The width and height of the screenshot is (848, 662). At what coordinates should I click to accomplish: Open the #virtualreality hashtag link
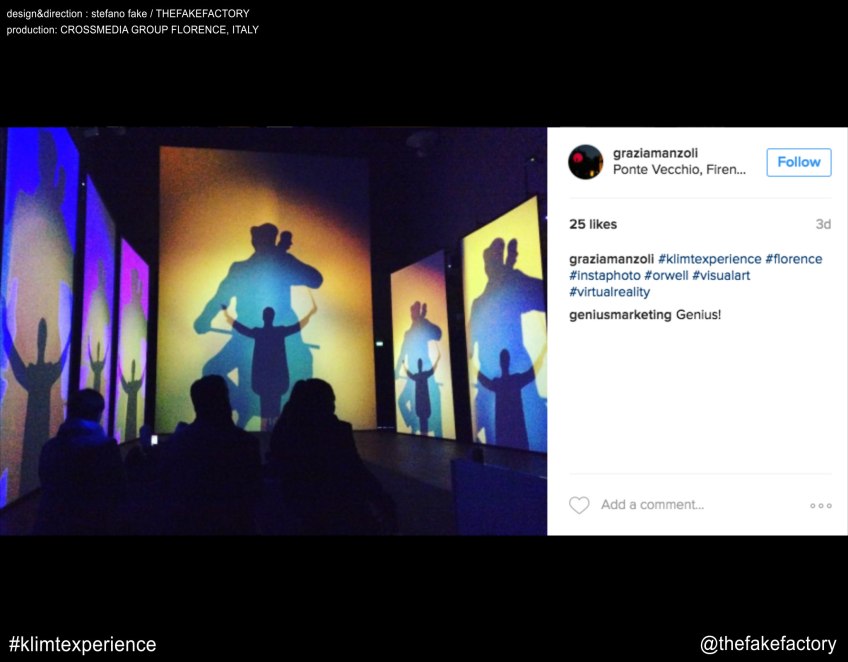pos(610,292)
